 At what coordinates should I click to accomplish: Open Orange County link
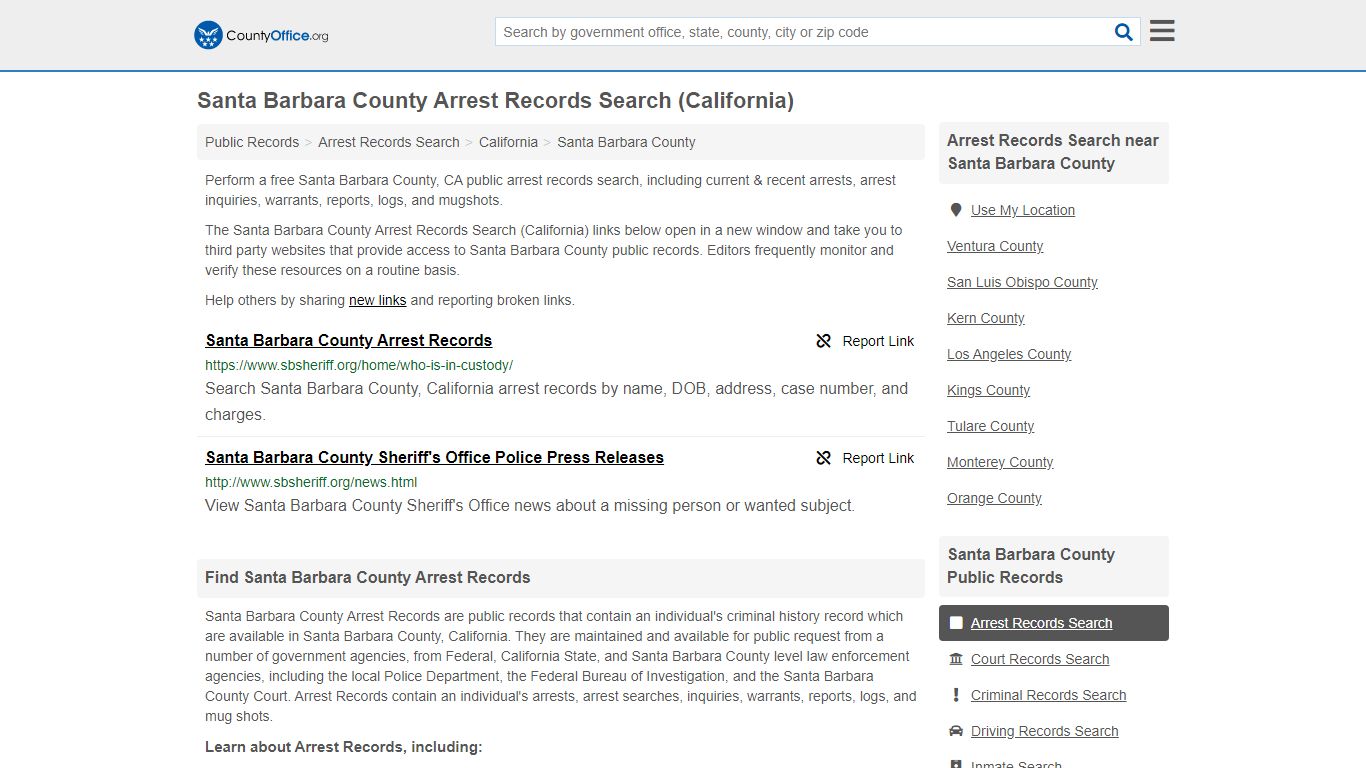click(x=994, y=498)
